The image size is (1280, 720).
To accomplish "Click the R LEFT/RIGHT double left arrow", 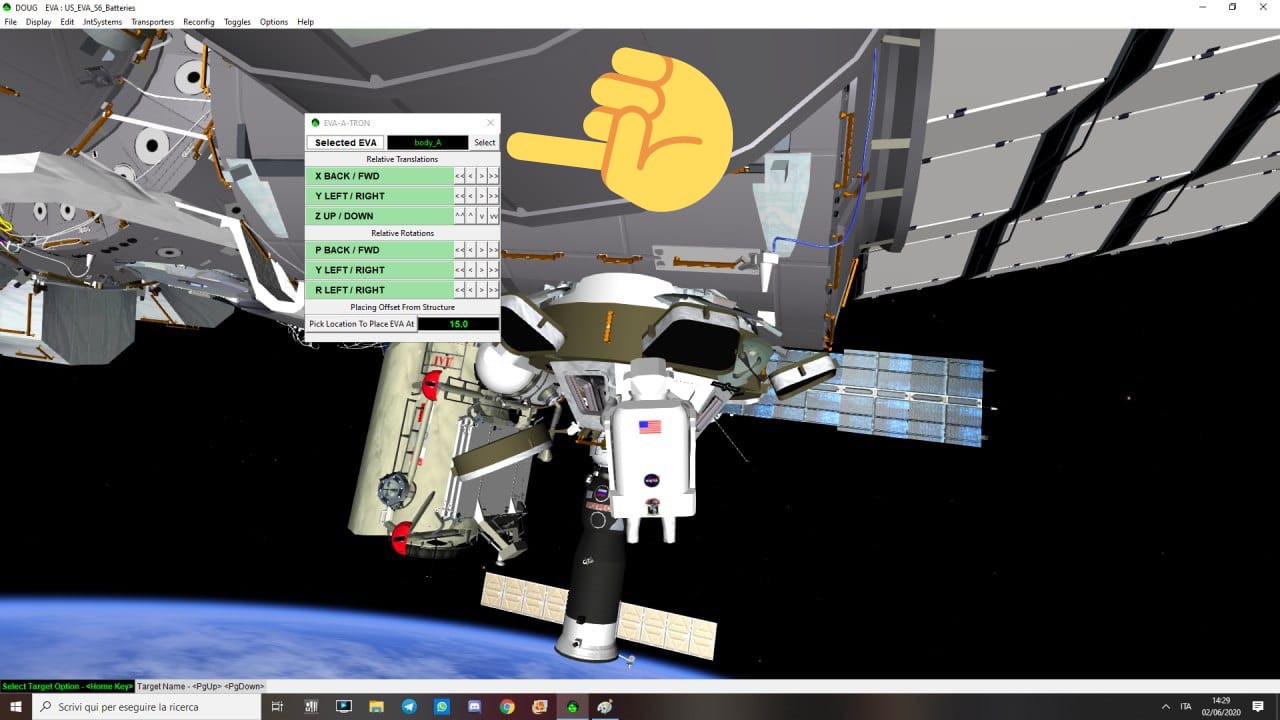I will (x=459, y=290).
